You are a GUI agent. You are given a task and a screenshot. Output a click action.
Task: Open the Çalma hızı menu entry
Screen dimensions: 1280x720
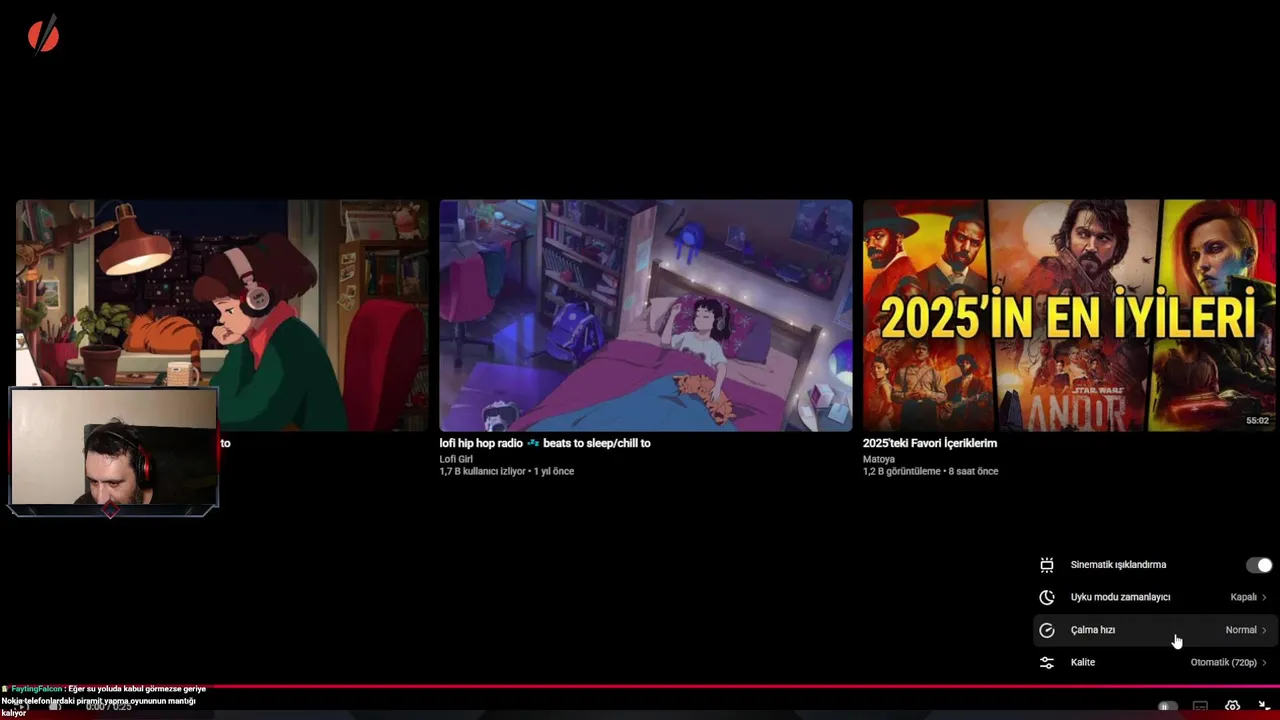pyautogui.click(x=1153, y=630)
